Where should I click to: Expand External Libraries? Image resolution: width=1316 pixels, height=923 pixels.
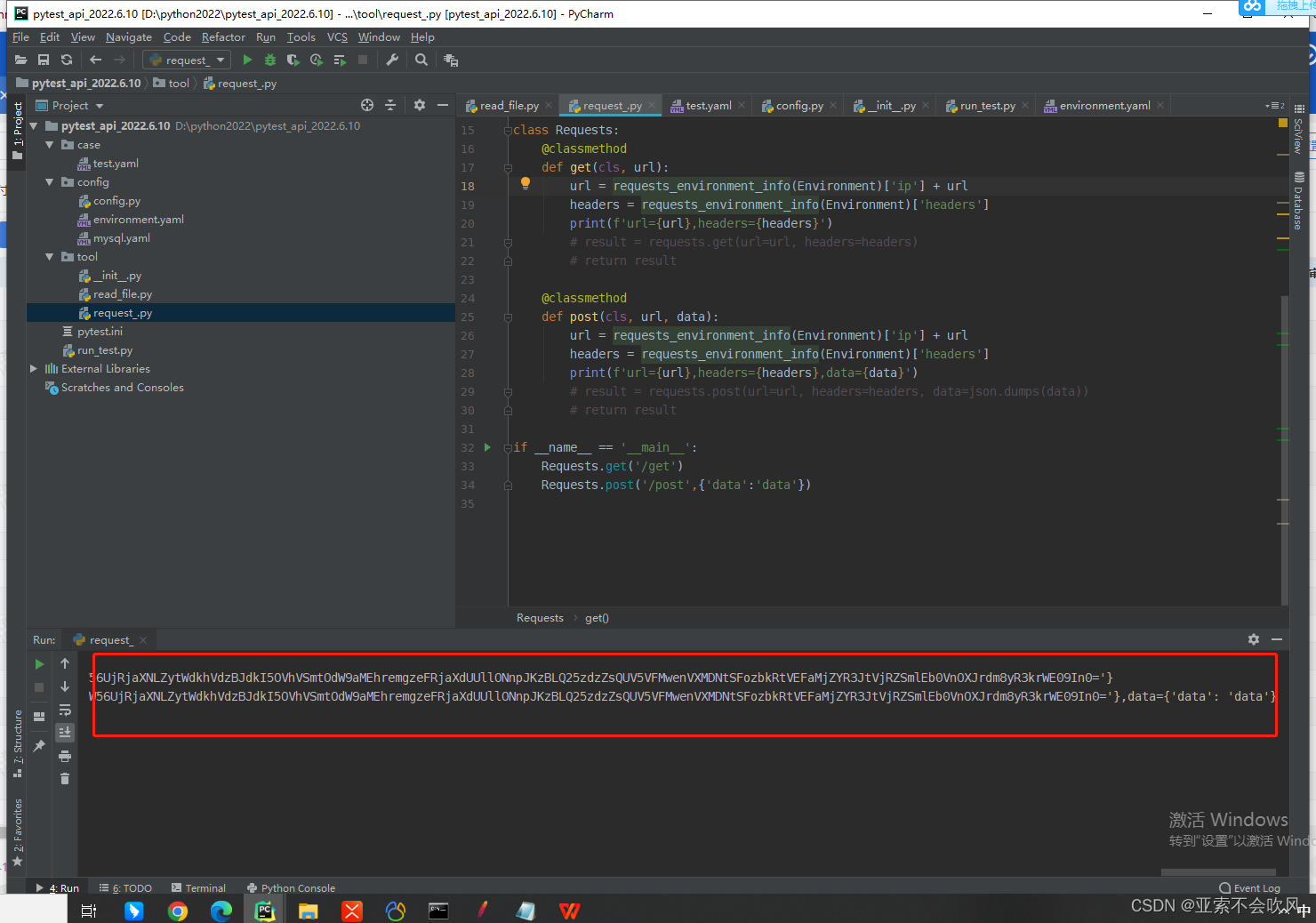click(34, 369)
